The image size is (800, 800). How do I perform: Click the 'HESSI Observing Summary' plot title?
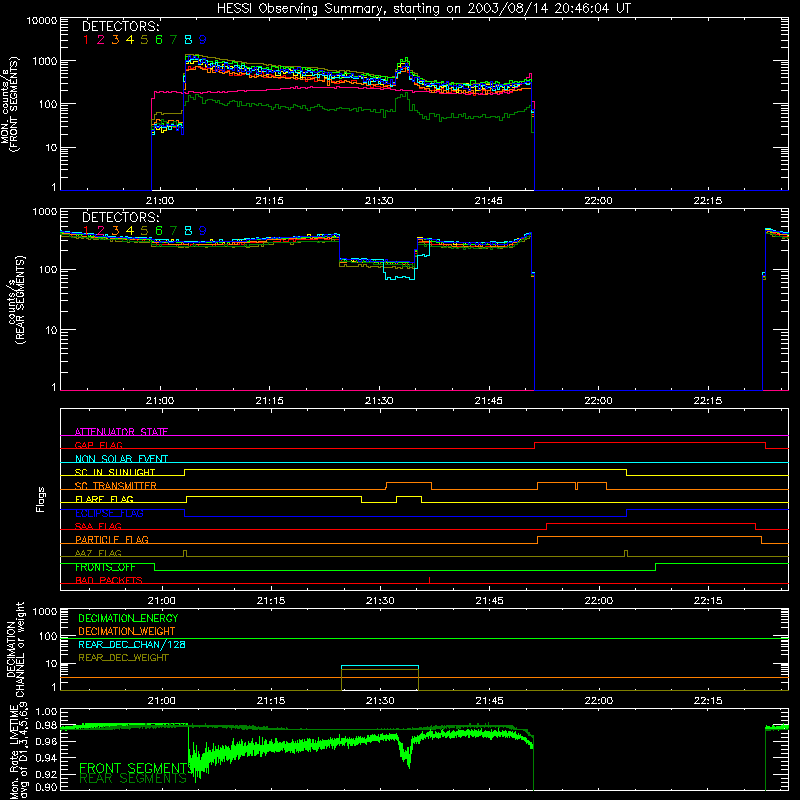[423, 9]
